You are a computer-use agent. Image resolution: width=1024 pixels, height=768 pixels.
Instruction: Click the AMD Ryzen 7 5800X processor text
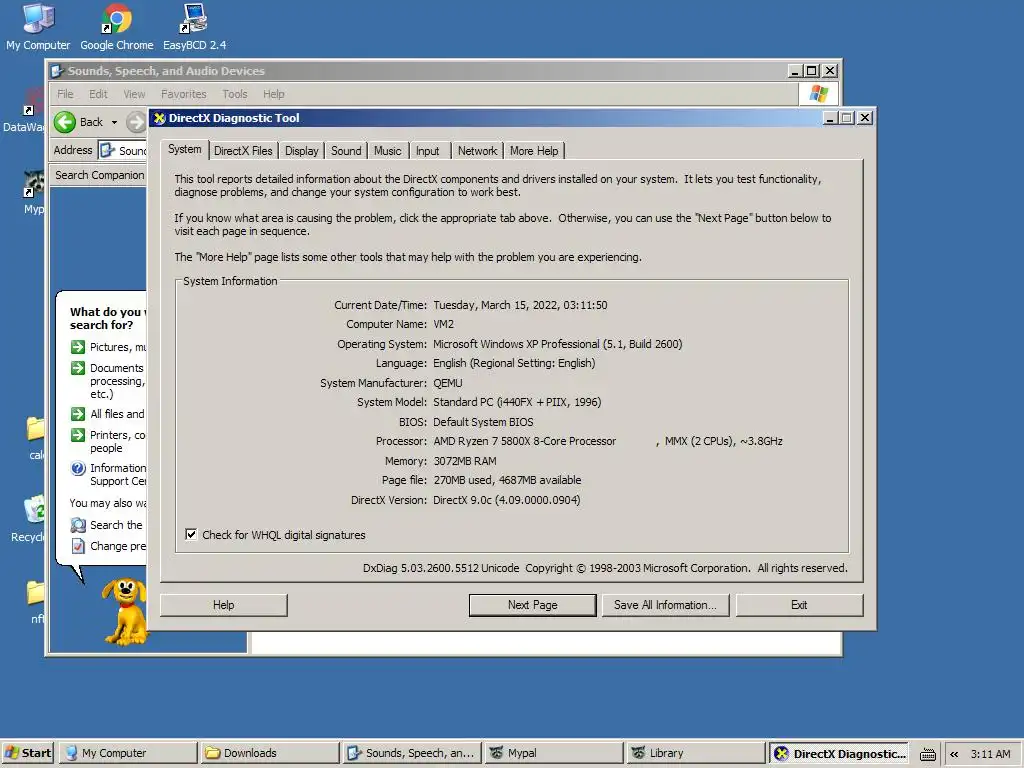tap(524, 441)
